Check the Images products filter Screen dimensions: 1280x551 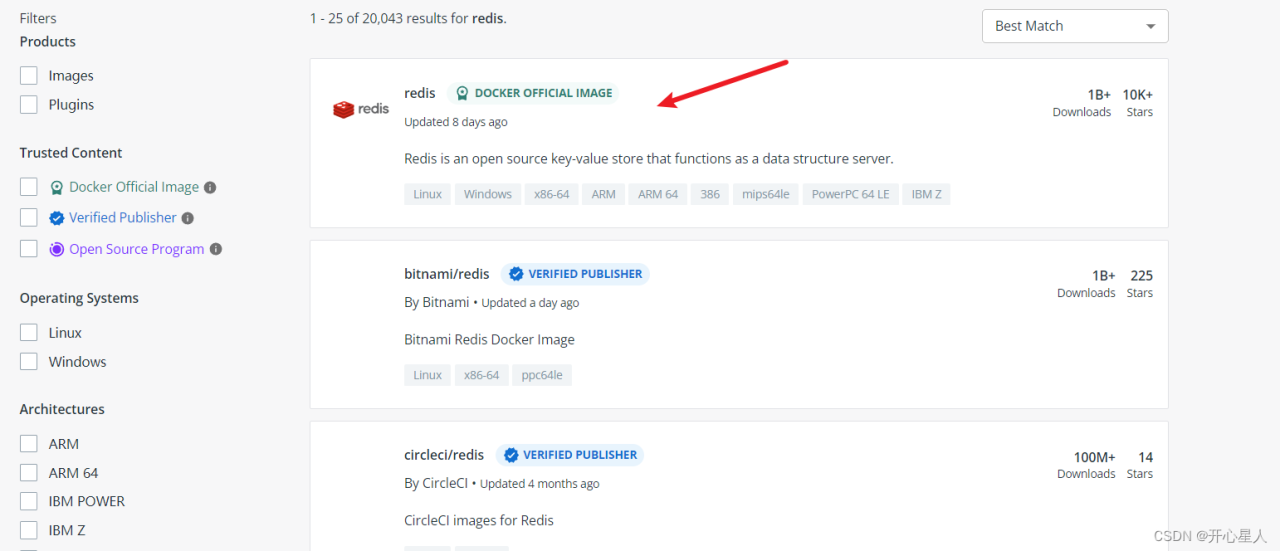click(x=29, y=76)
